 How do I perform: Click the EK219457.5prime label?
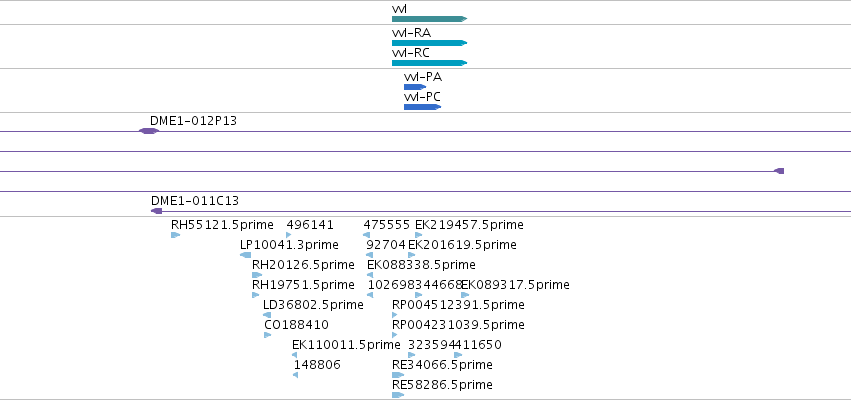469,225
